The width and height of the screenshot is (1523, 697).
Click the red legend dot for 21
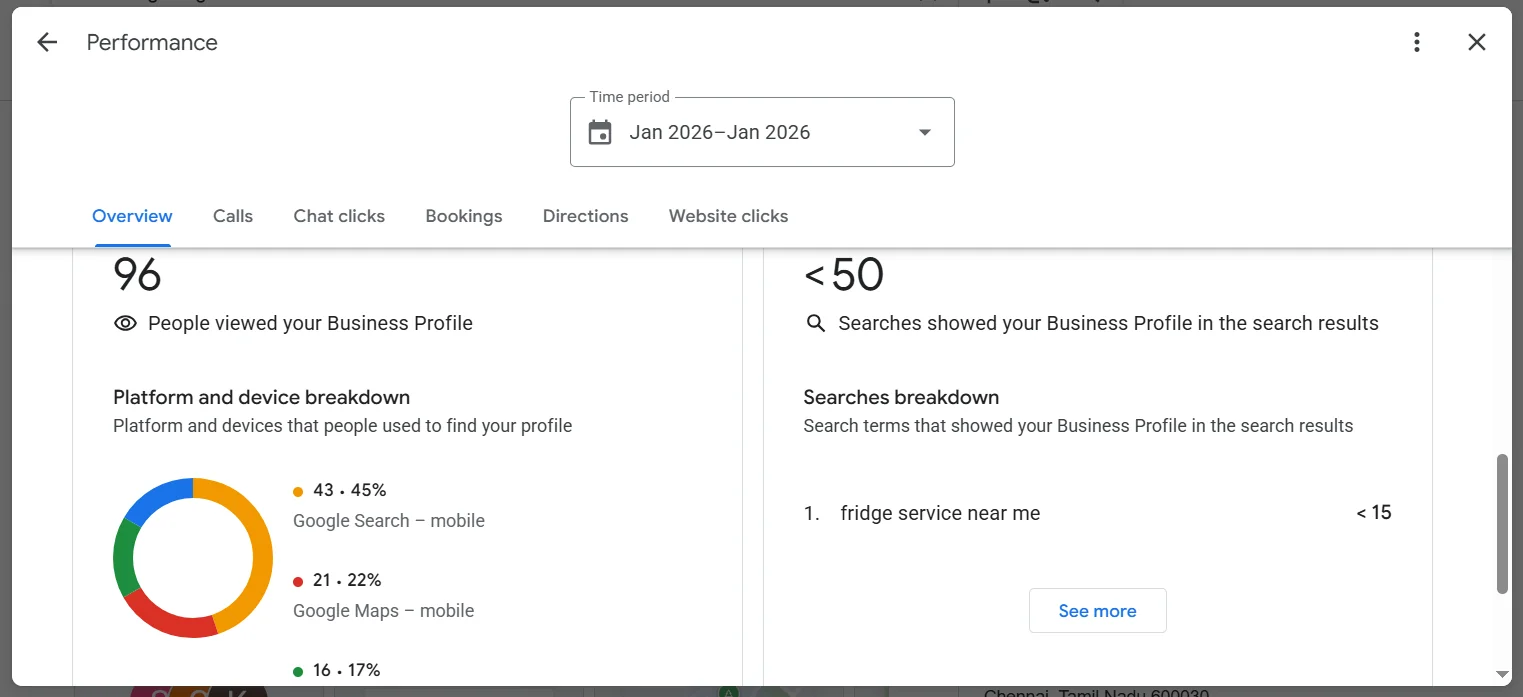(298, 581)
